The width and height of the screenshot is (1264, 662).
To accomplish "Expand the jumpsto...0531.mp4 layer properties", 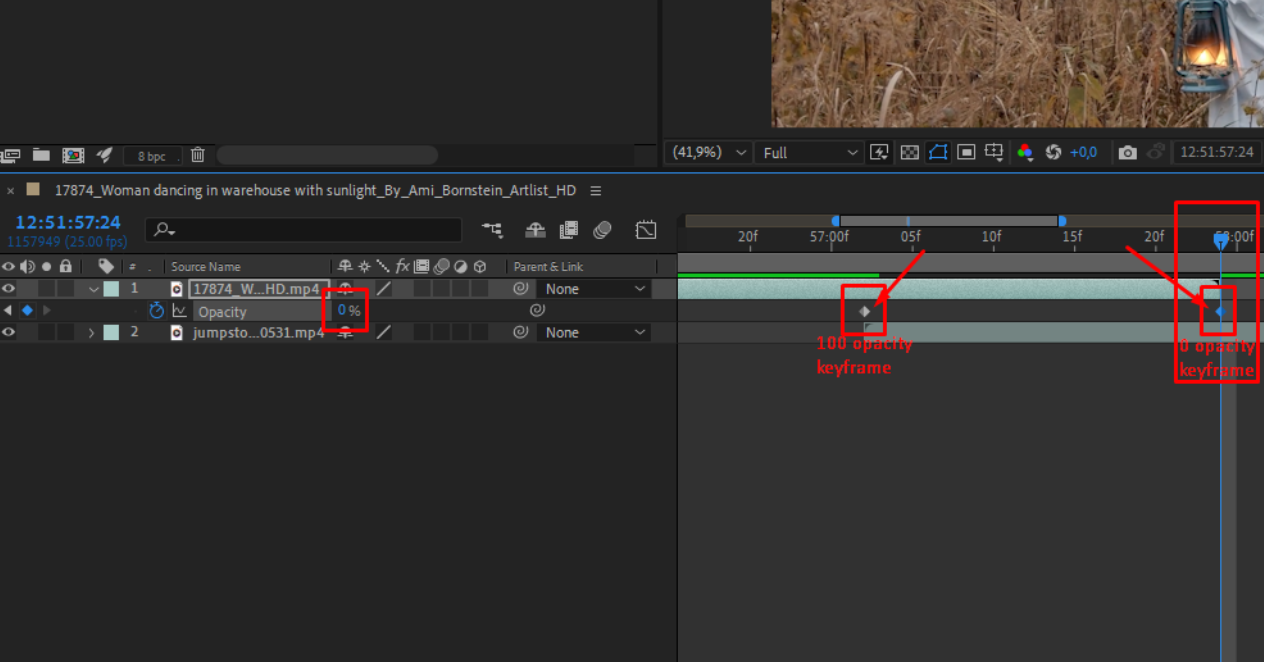I will pos(91,332).
